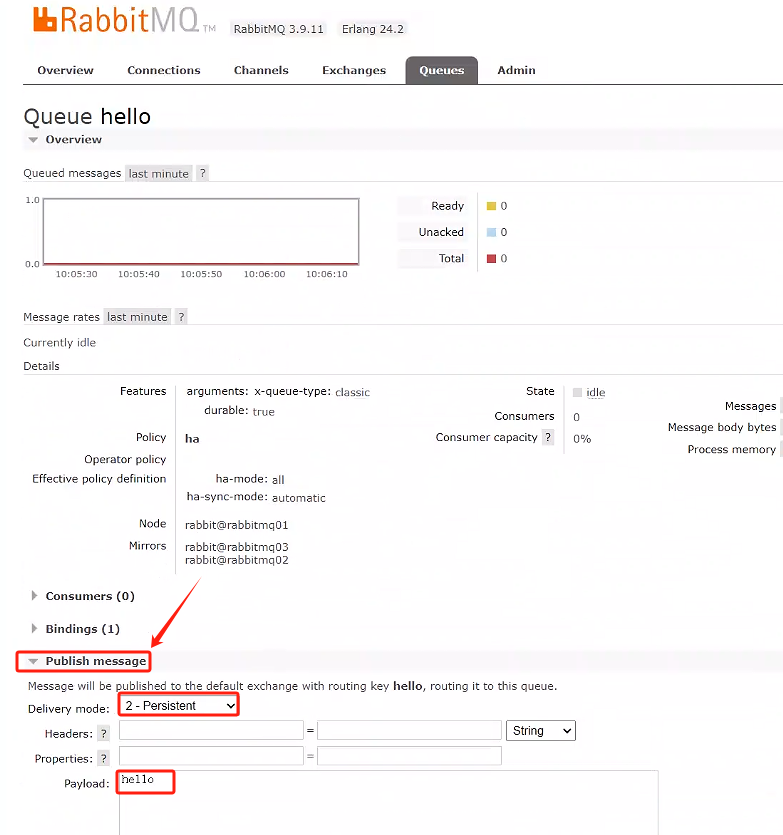Change Queued messages last minute range

point(159,174)
